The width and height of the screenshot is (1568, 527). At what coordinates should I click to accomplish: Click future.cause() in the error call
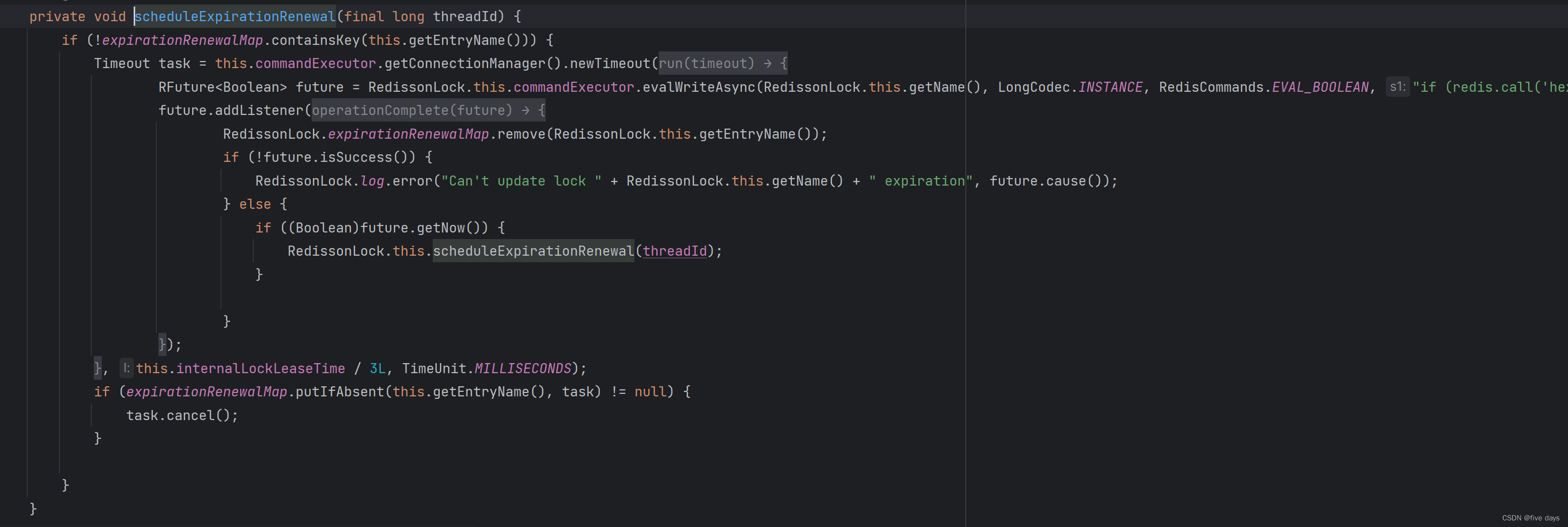click(x=1046, y=181)
